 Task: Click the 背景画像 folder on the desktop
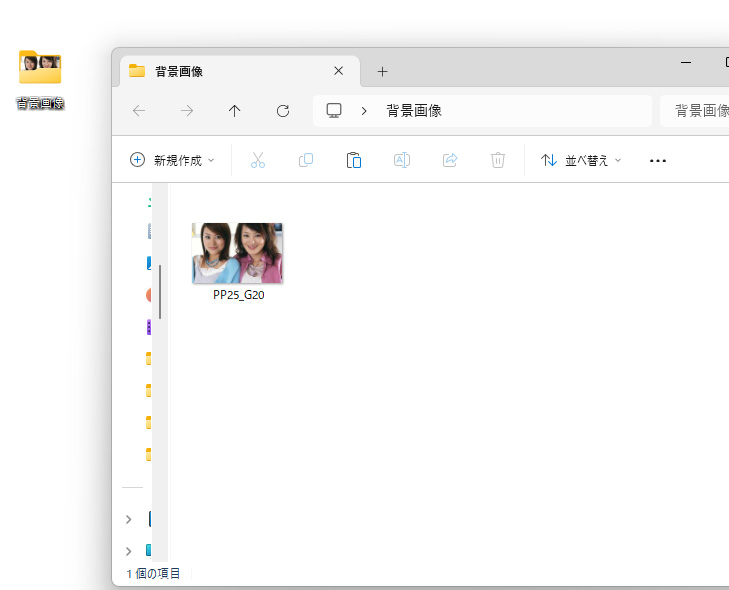pyautogui.click(x=40, y=80)
